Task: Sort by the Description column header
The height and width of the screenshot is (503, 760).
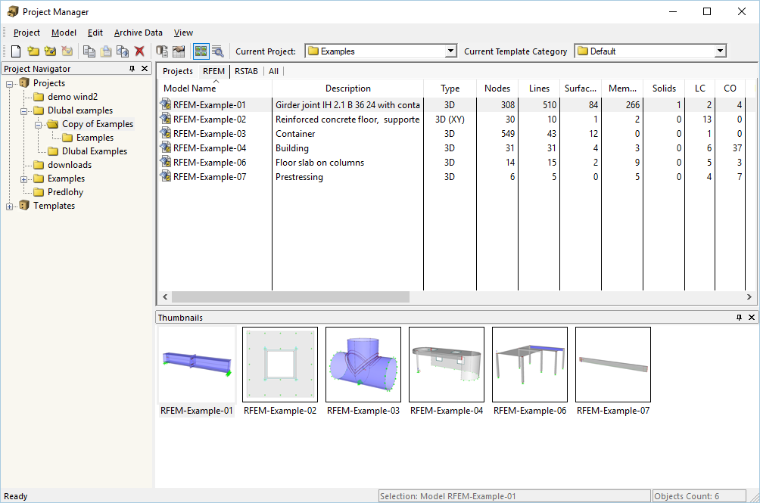Action: coord(348,88)
